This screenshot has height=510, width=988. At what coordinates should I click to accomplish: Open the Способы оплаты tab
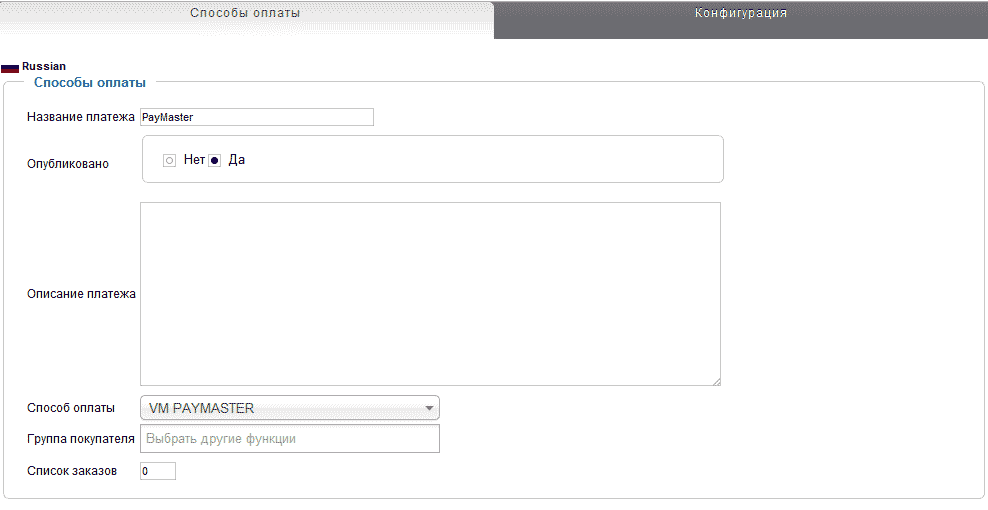click(246, 14)
